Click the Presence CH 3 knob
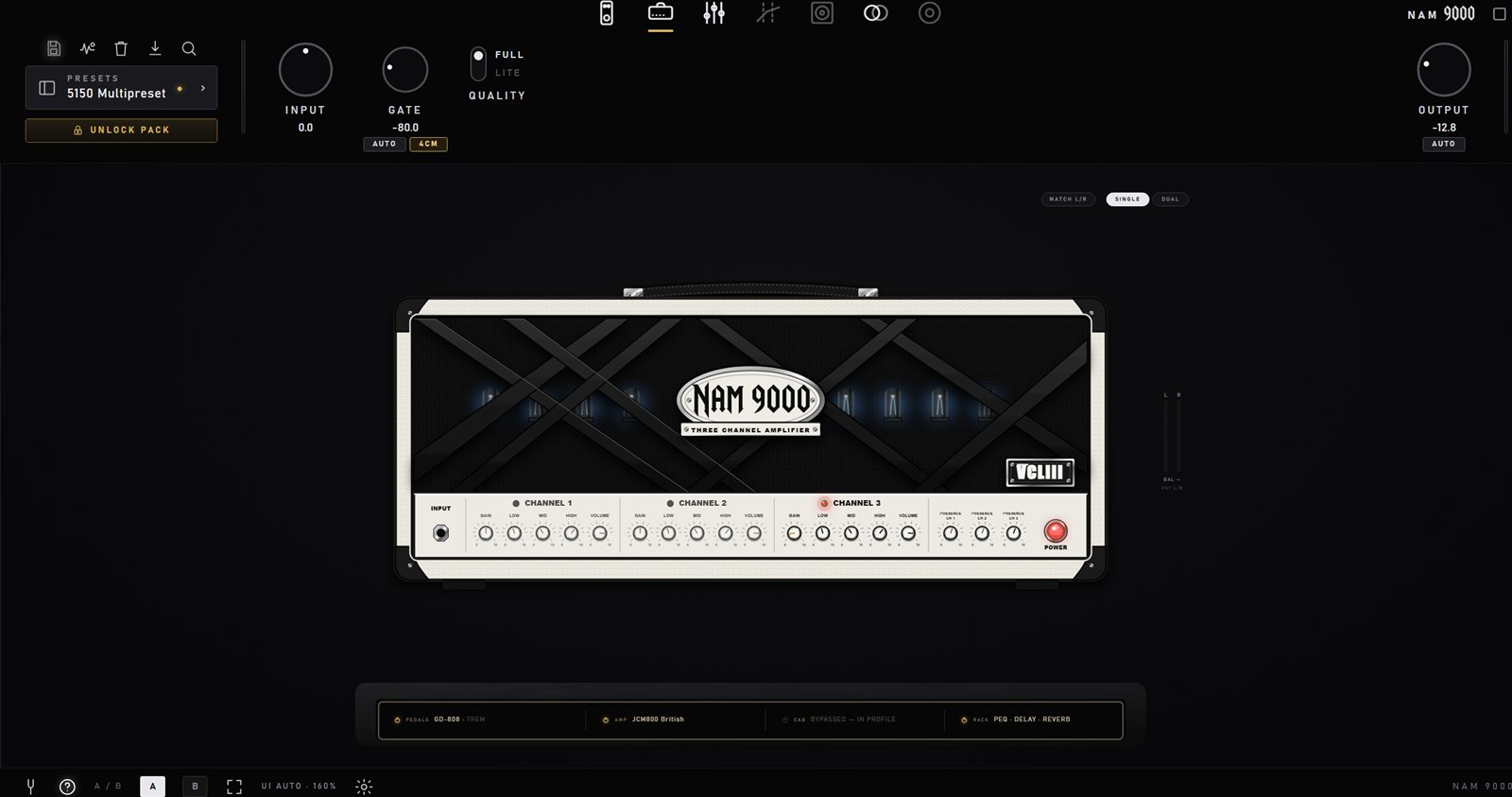The height and width of the screenshot is (797, 1512). pyautogui.click(x=1013, y=533)
